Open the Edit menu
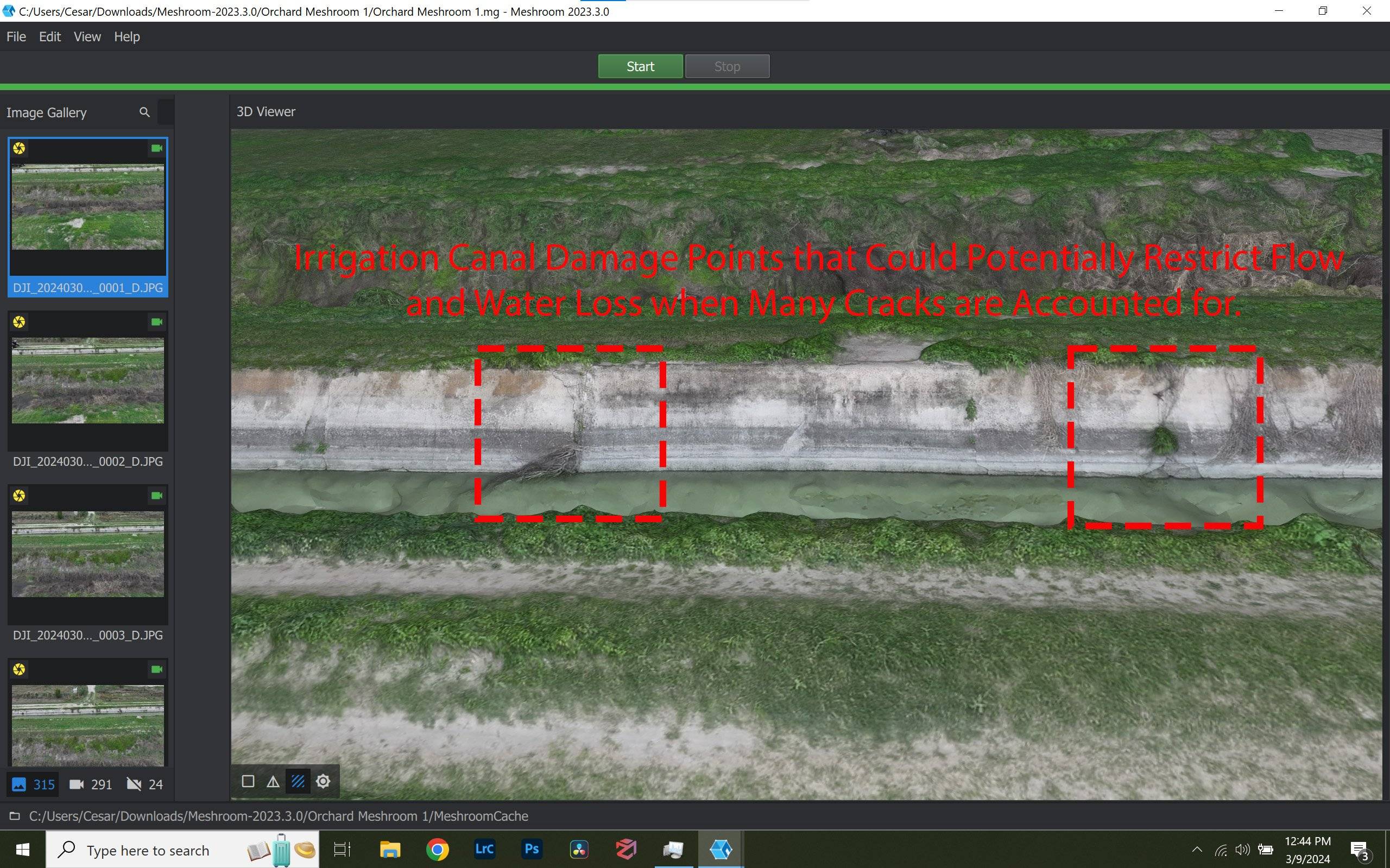This screenshot has width=1390, height=868. 50,37
